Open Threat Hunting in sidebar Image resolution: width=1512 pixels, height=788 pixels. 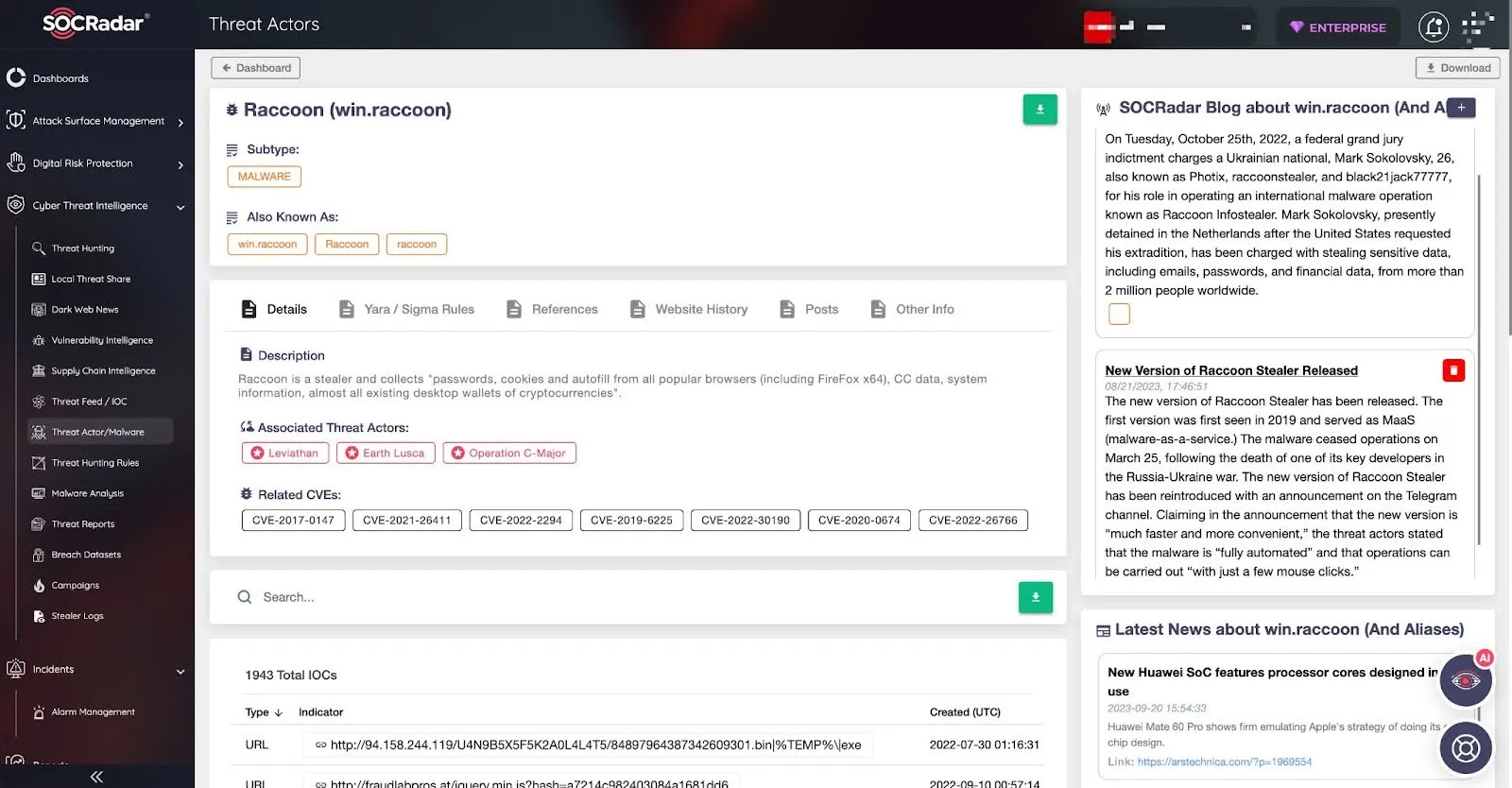click(x=83, y=248)
